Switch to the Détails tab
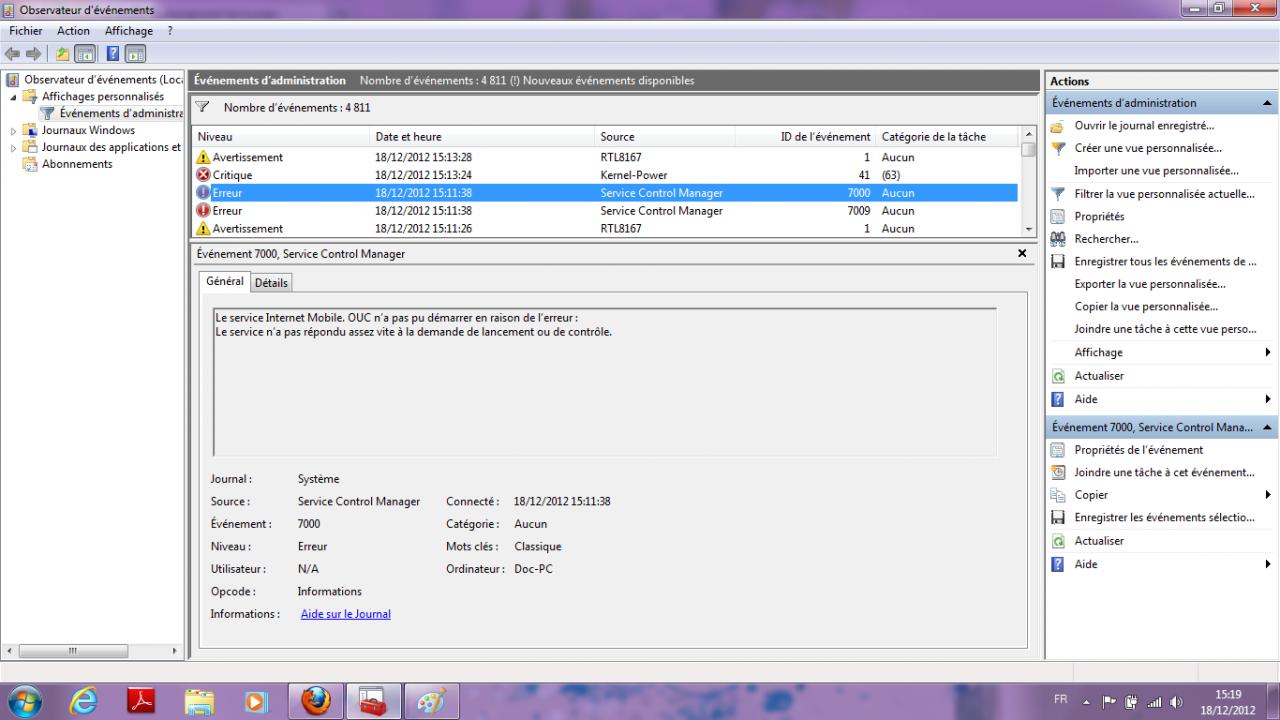This screenshot has width=1280, height=720. (x=271, y=283)
